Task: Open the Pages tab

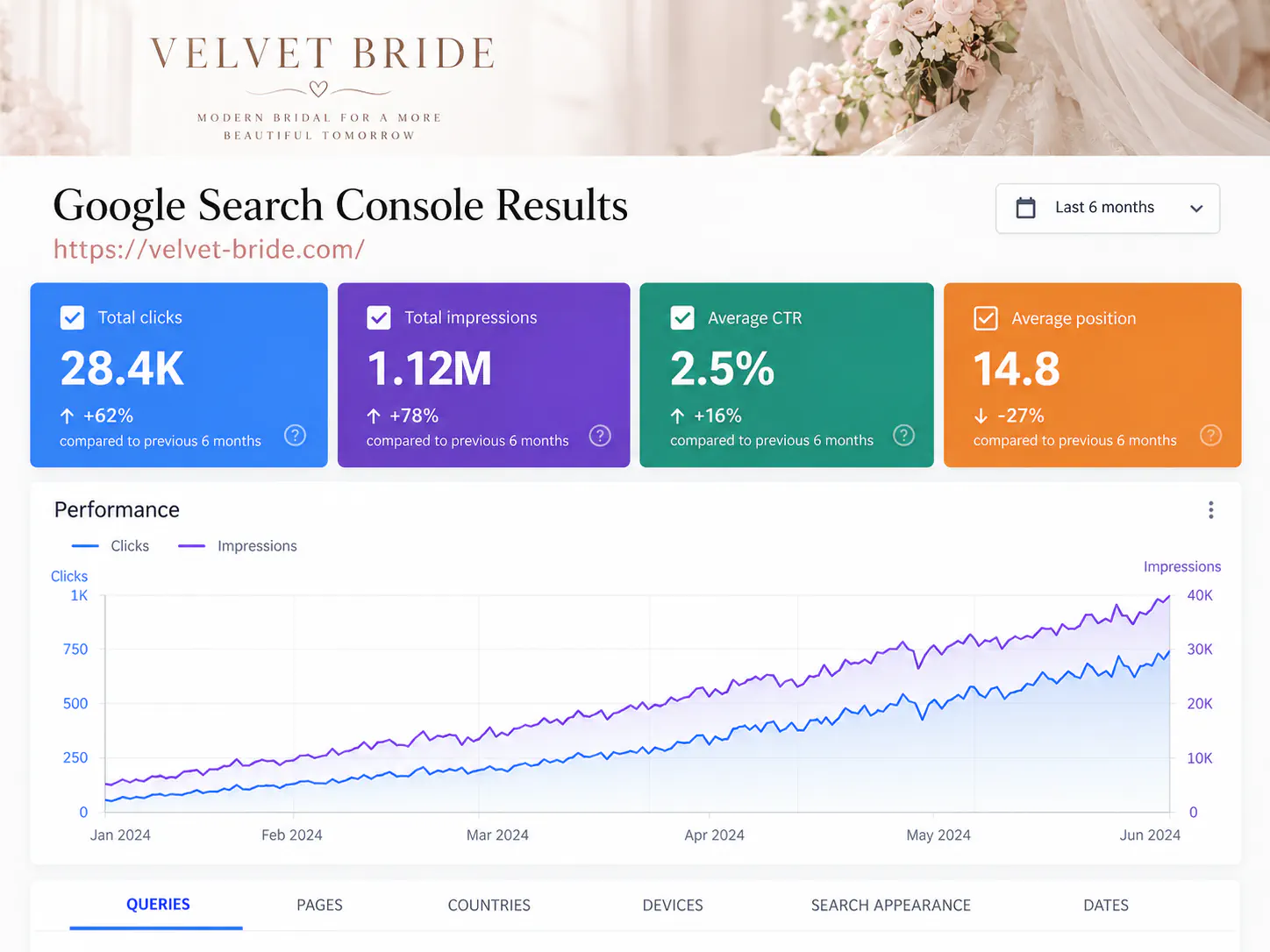Action: tap(319, 905)
